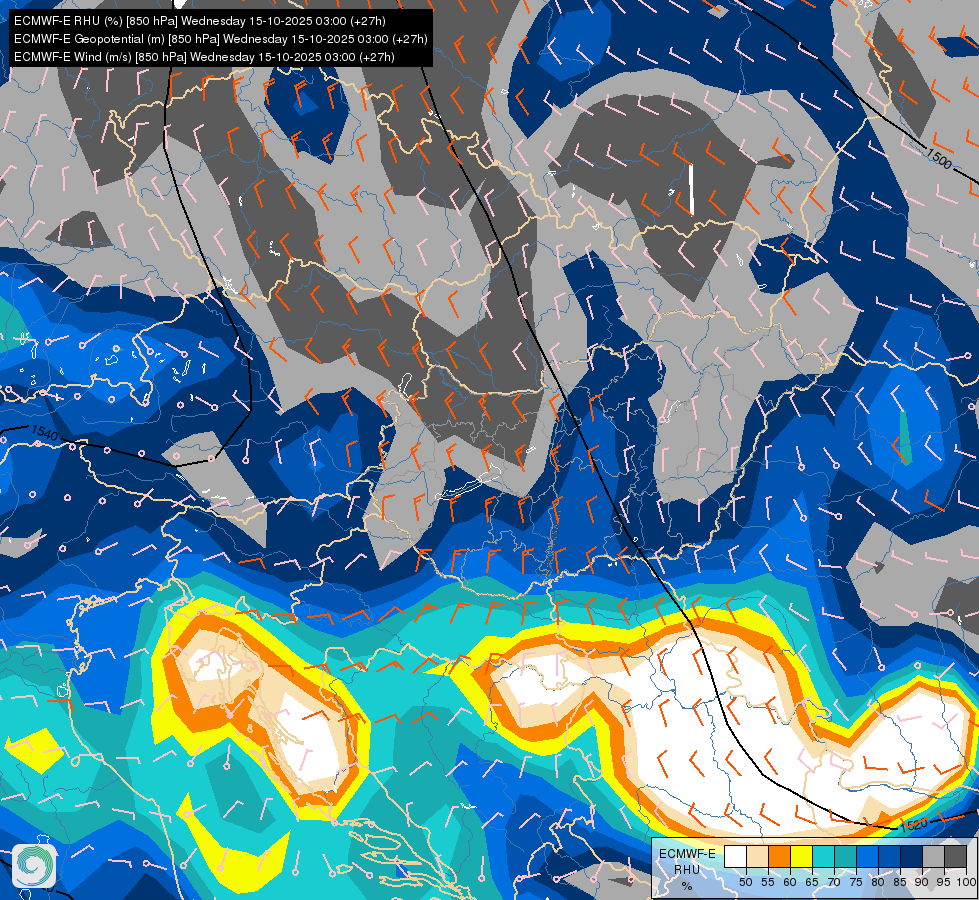The height and width of the screenshot is (900, 979).
Task: Click the spiral weather logo icon
Action: pos(34,866)
